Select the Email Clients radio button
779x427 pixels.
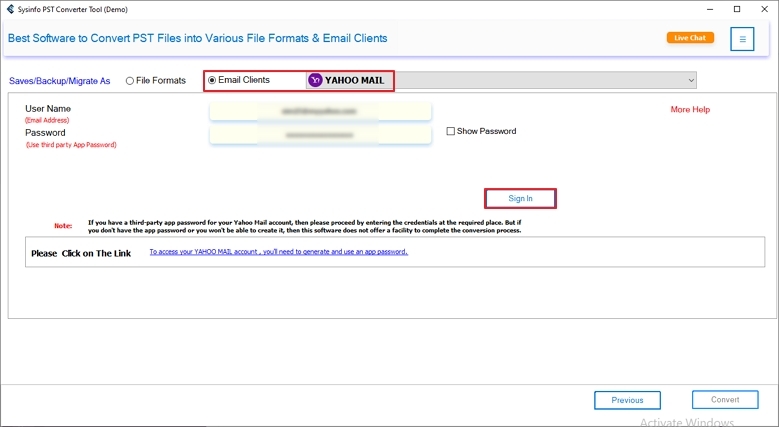pyautogui.click(x=212, y=80)
